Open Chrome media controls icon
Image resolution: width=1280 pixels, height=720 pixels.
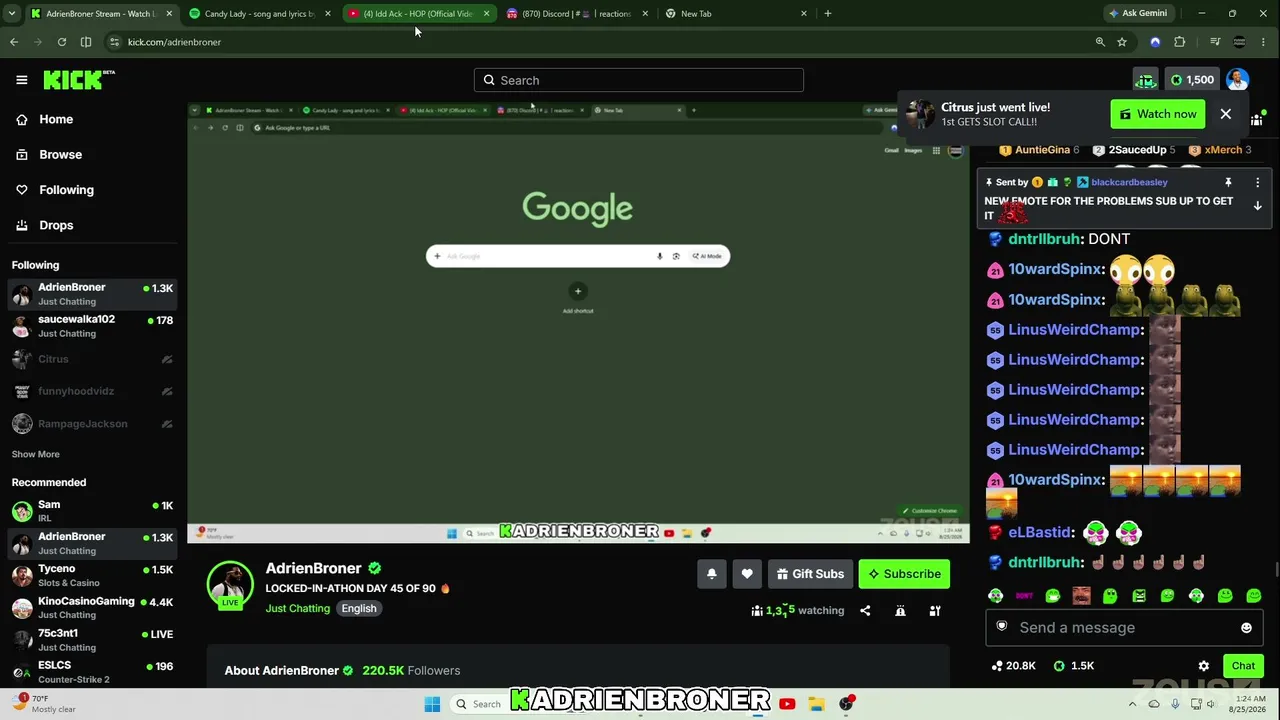[1215, 42]
